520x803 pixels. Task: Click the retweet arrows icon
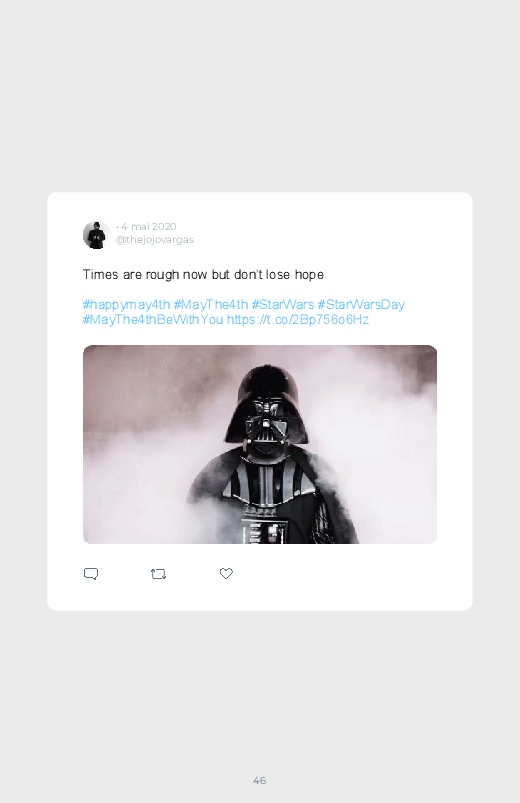point(158,574)
